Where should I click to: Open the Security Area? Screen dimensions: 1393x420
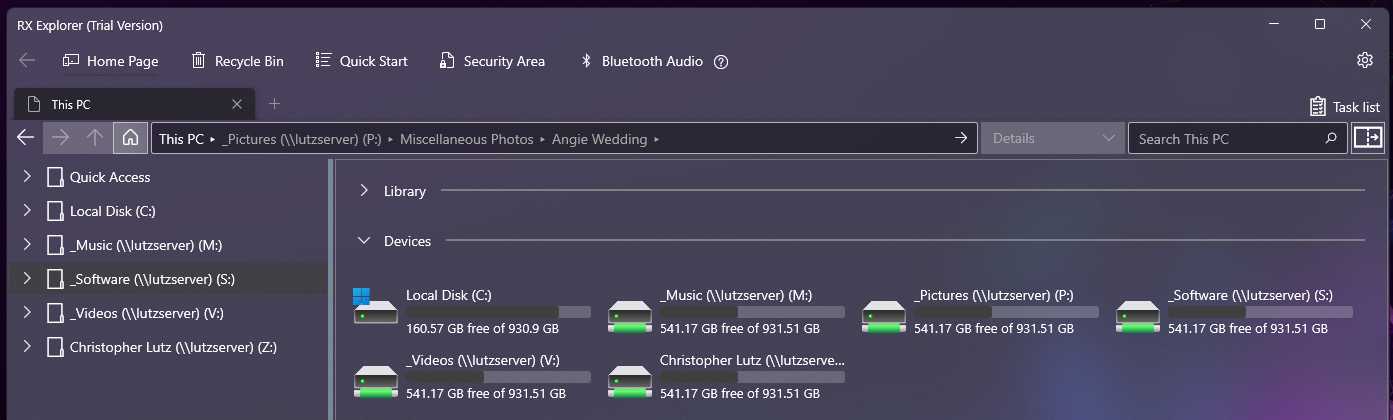tap(493, 61)
